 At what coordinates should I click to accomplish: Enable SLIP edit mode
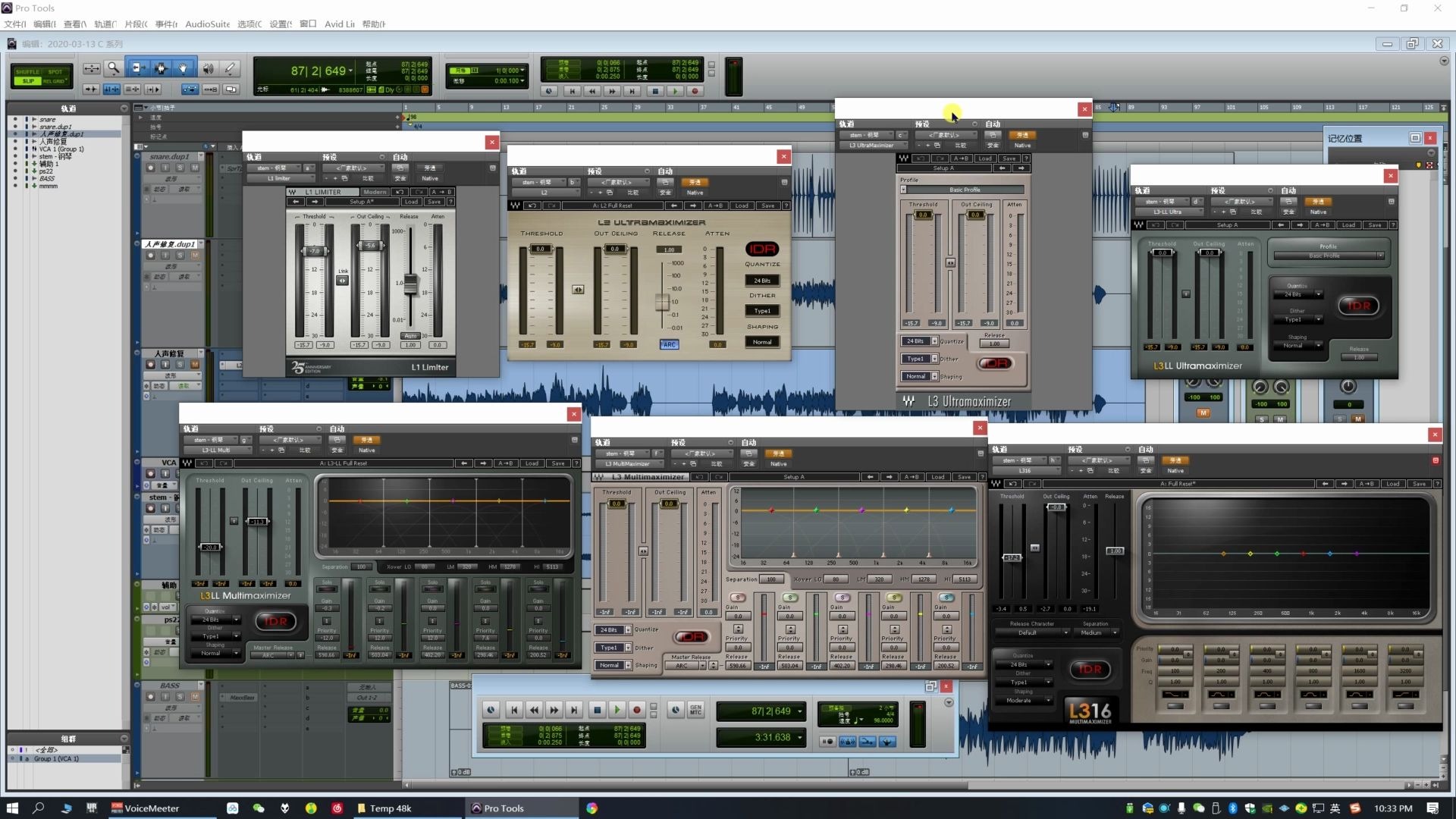click(x=27, y=80)
